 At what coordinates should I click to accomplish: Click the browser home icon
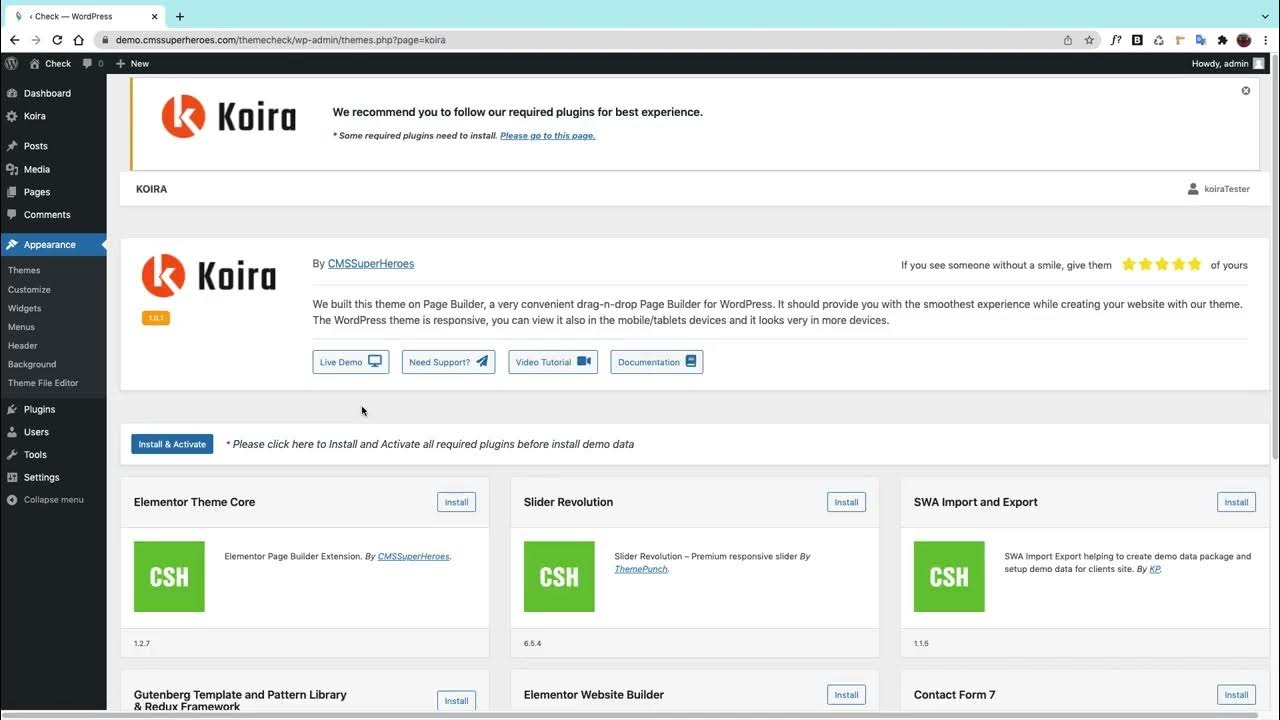coord(78,40)
